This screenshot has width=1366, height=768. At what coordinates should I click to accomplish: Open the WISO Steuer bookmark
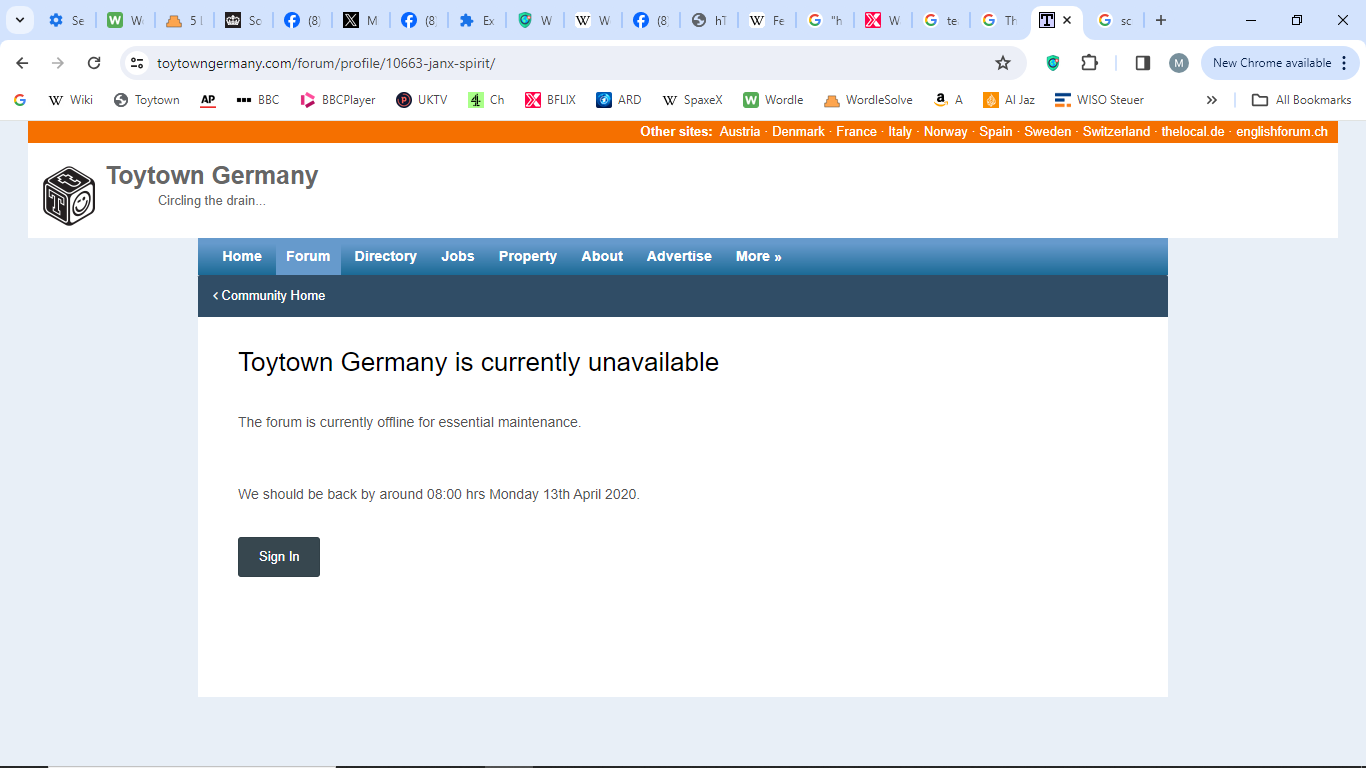(x=1099, y=100)
